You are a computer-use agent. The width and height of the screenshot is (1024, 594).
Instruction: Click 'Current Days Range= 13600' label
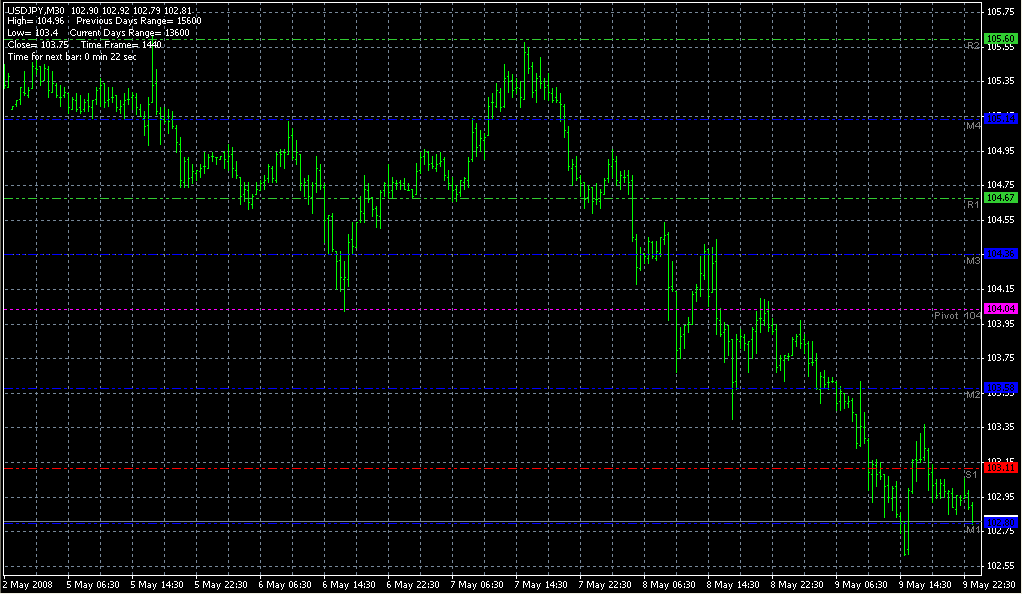[129, 33]
